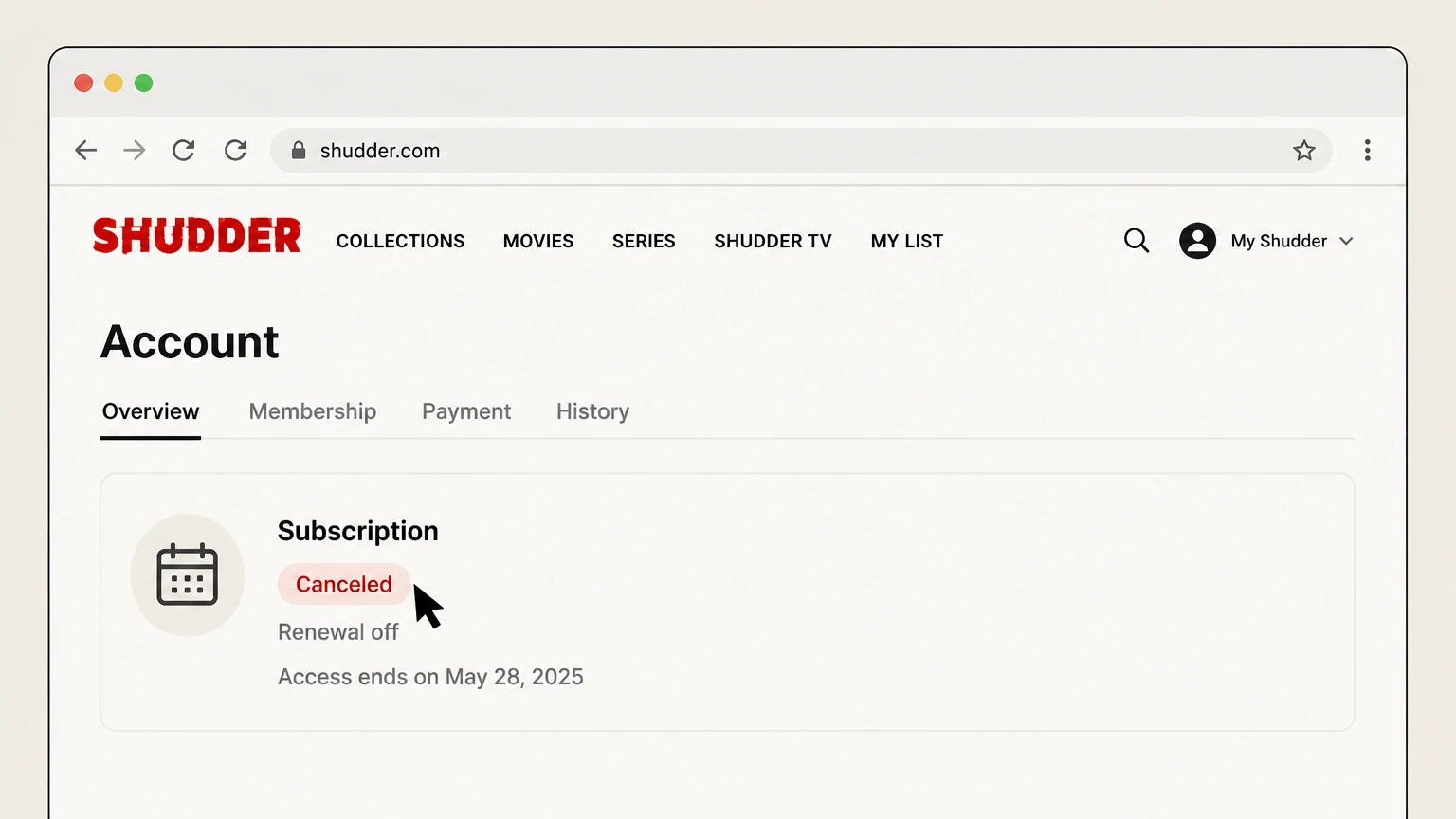The height and width of the screenshot is (819, 1456).
Task: Open My List
Action: click(x=907, y=241)
